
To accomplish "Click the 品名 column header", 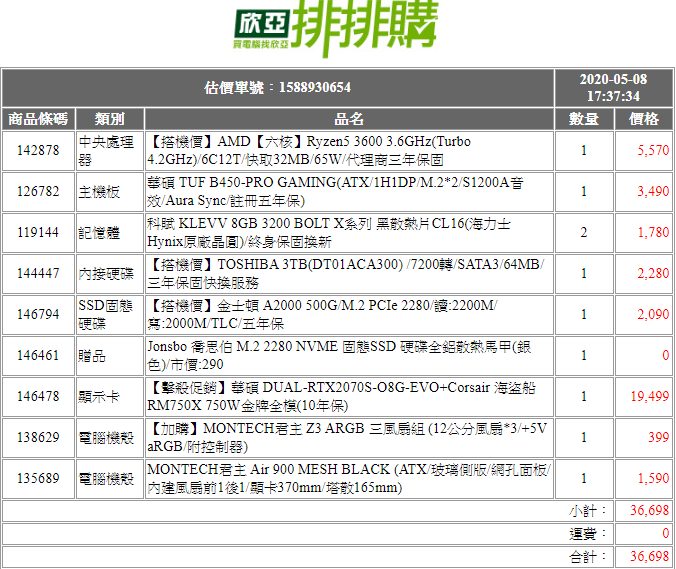I will (349, 119).
